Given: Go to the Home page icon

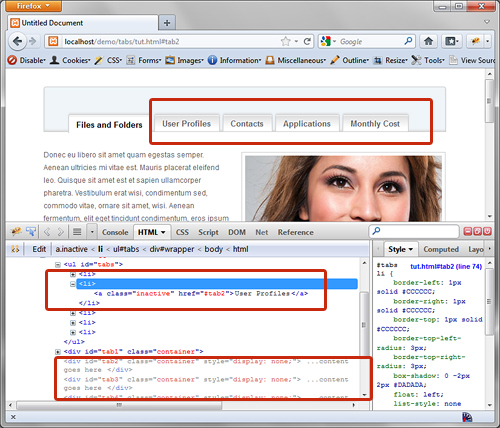Looking at the screenshot, I should click(x=428, y=41).
